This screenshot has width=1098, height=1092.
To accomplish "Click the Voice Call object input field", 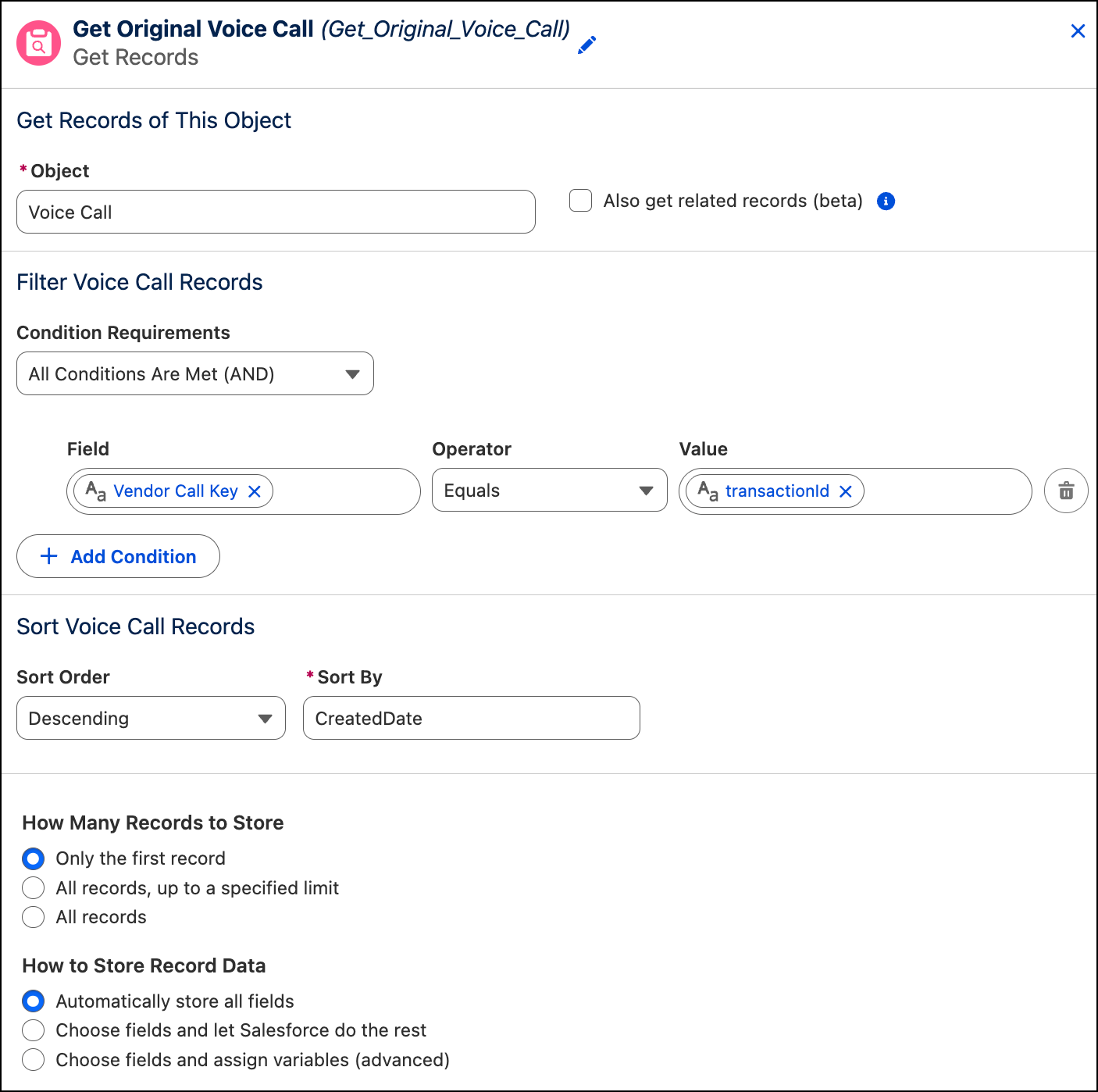I will coord(276,212).
